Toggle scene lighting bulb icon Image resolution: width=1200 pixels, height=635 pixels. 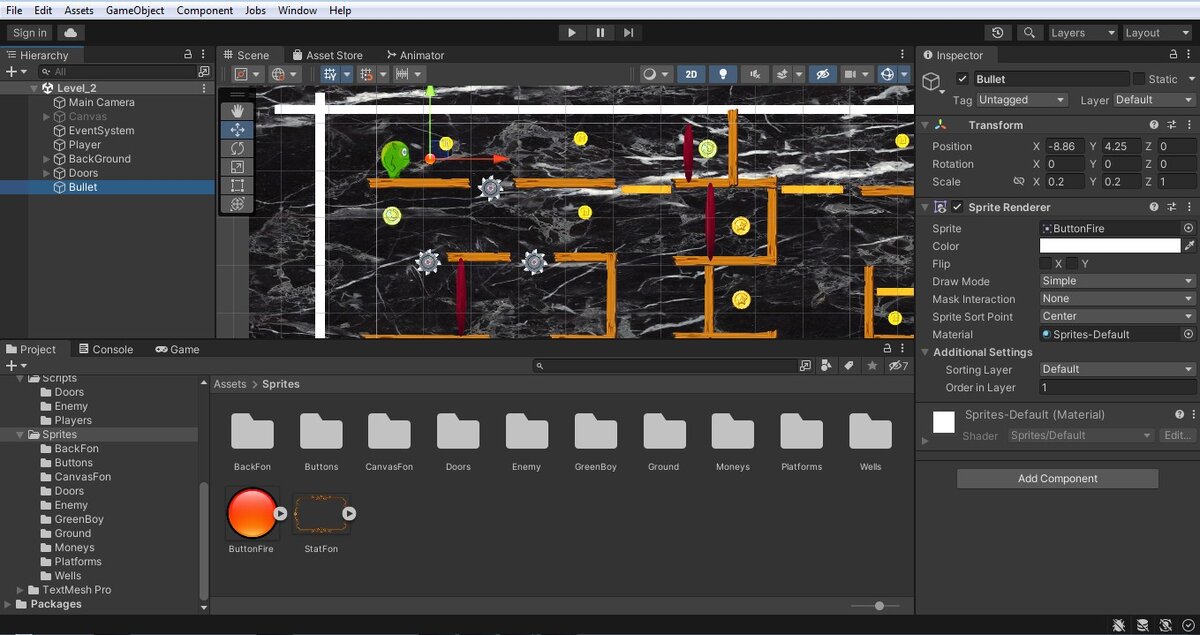pyautogui.click(x=723, y=74)
